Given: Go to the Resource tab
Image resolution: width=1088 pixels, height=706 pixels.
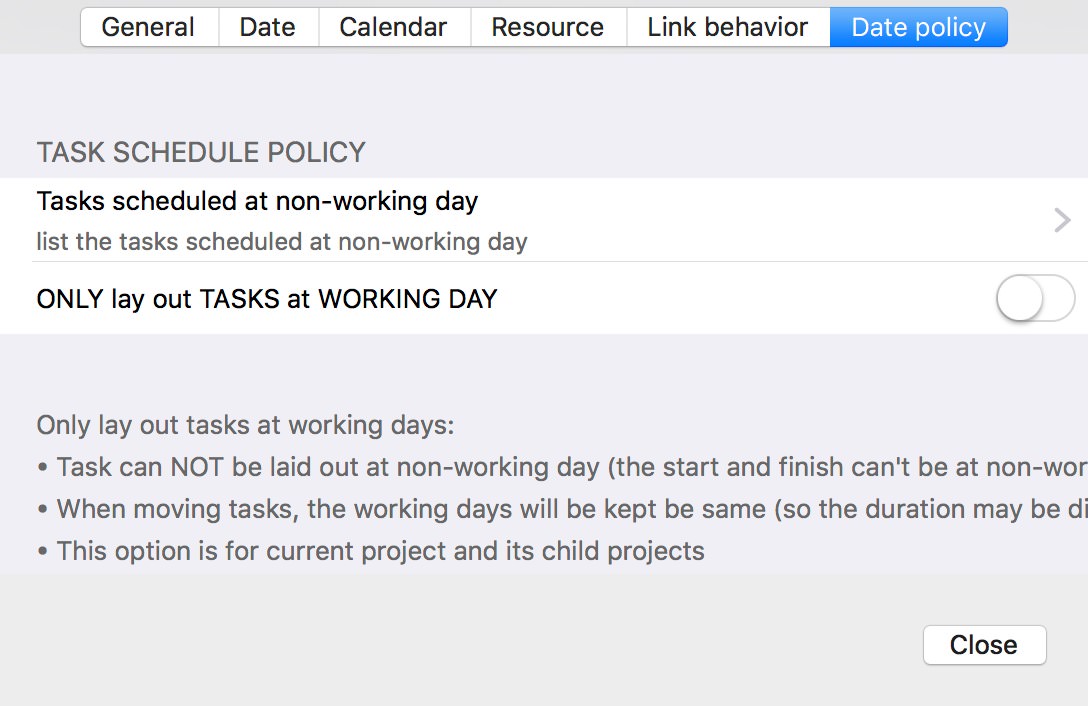Looking at the screenshot, I should [x=547, y=27].
